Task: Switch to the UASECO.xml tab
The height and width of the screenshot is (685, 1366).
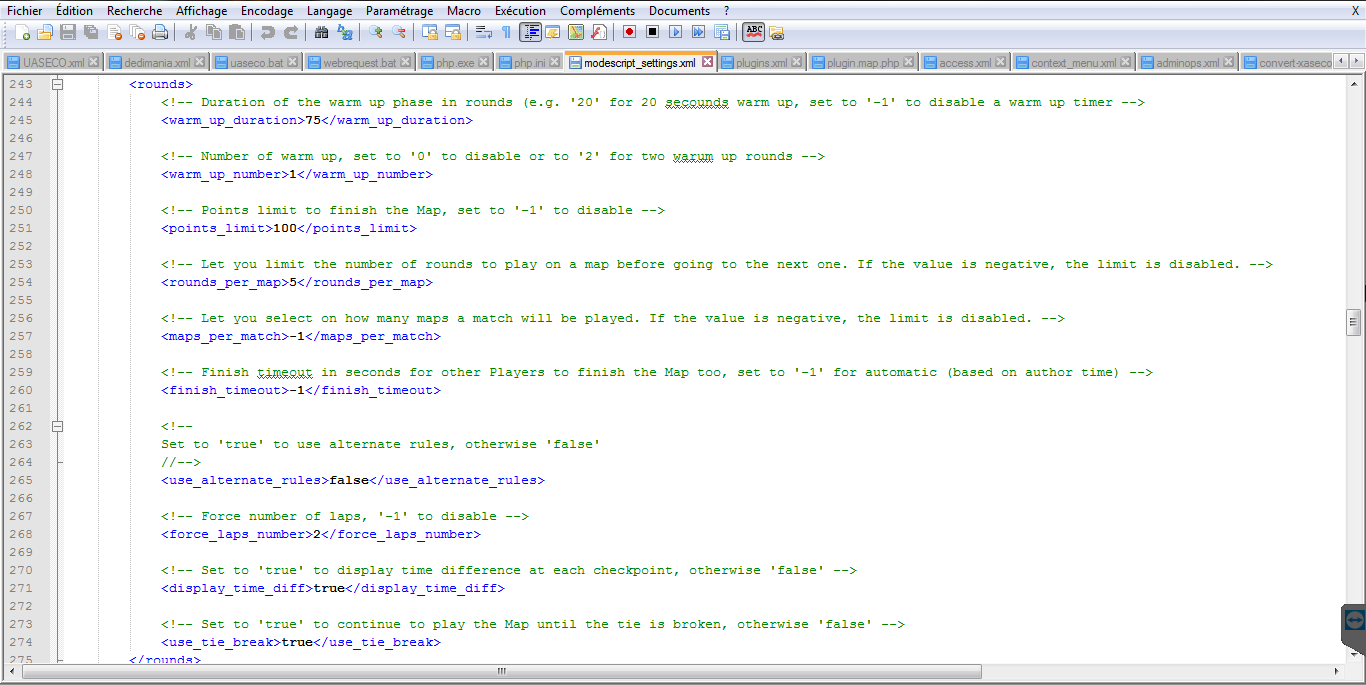Action: tap(54, 62)
